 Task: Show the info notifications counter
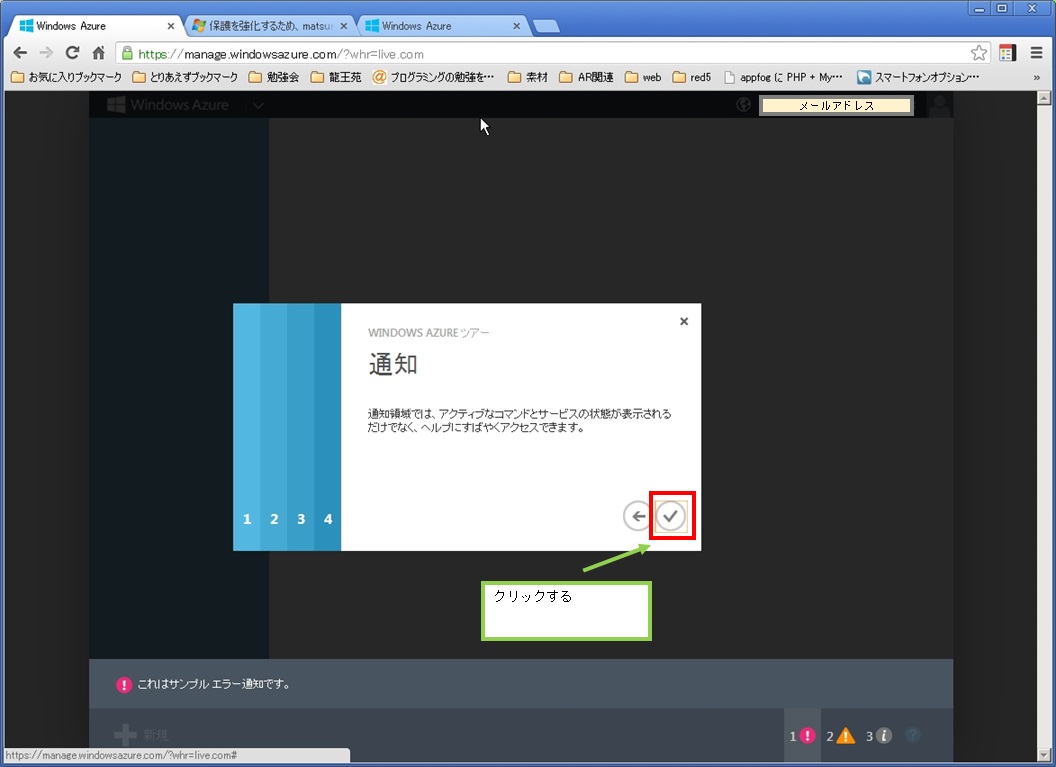[879, 735]
